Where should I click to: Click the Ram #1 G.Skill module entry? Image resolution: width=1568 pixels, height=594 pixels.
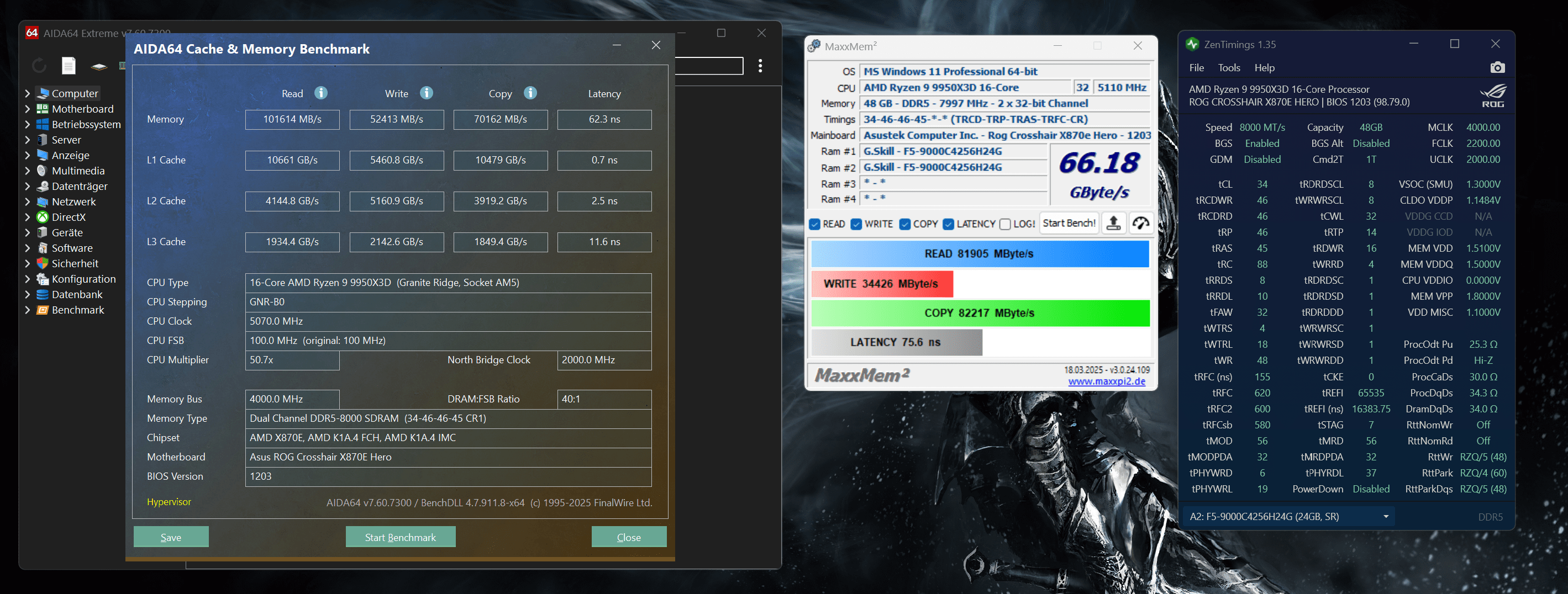pyautogui.click(x=954, y=151)
